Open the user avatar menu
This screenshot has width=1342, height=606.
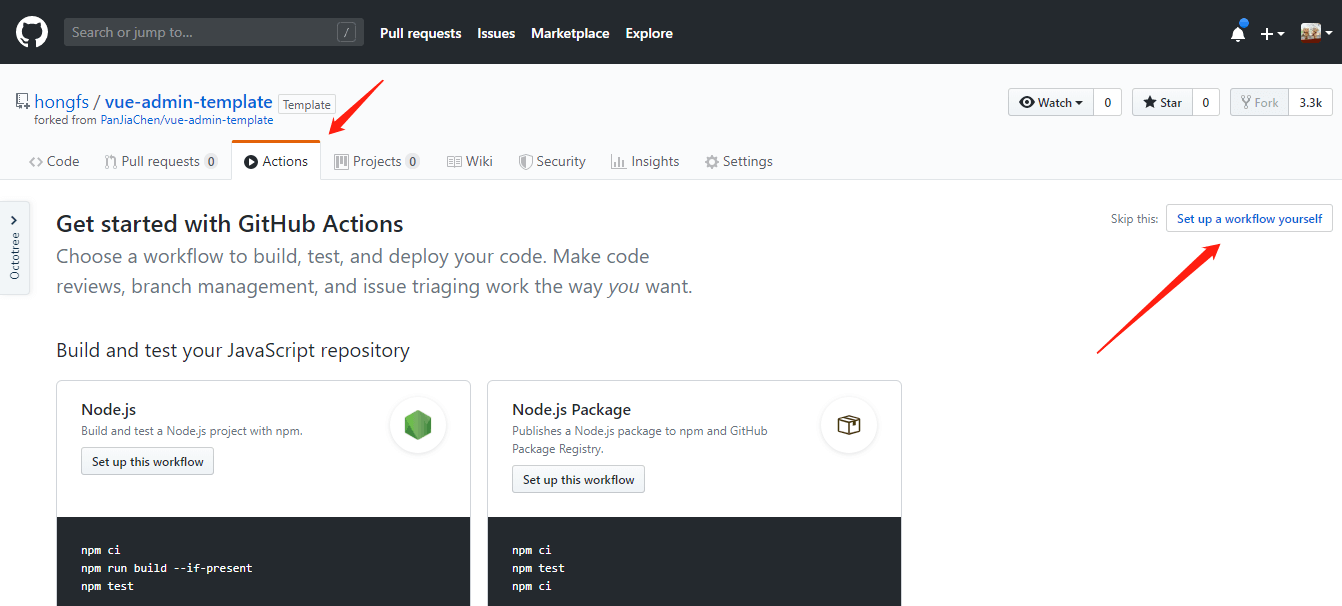pyautogui.click(x=1316, y=32)
